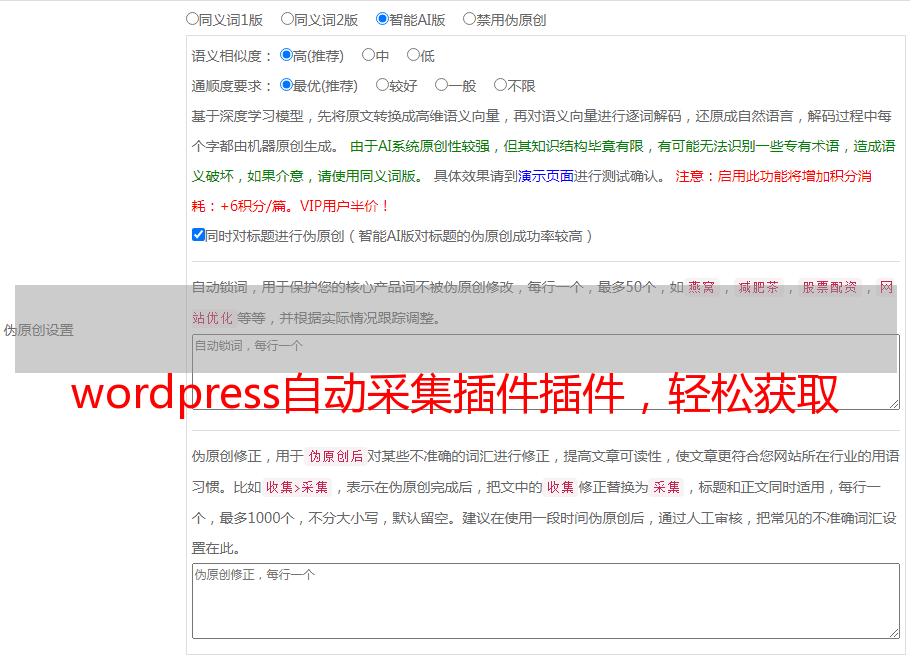911x658 pixels.
Task: Click the 伪原创修正 textarea resize handle
Action: coord(894,633)
